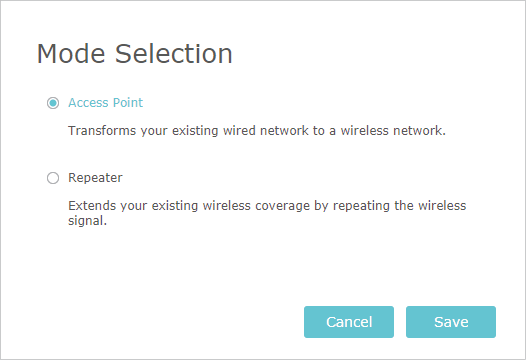Switch operation mode to Repeater

(x=53, y=178)
